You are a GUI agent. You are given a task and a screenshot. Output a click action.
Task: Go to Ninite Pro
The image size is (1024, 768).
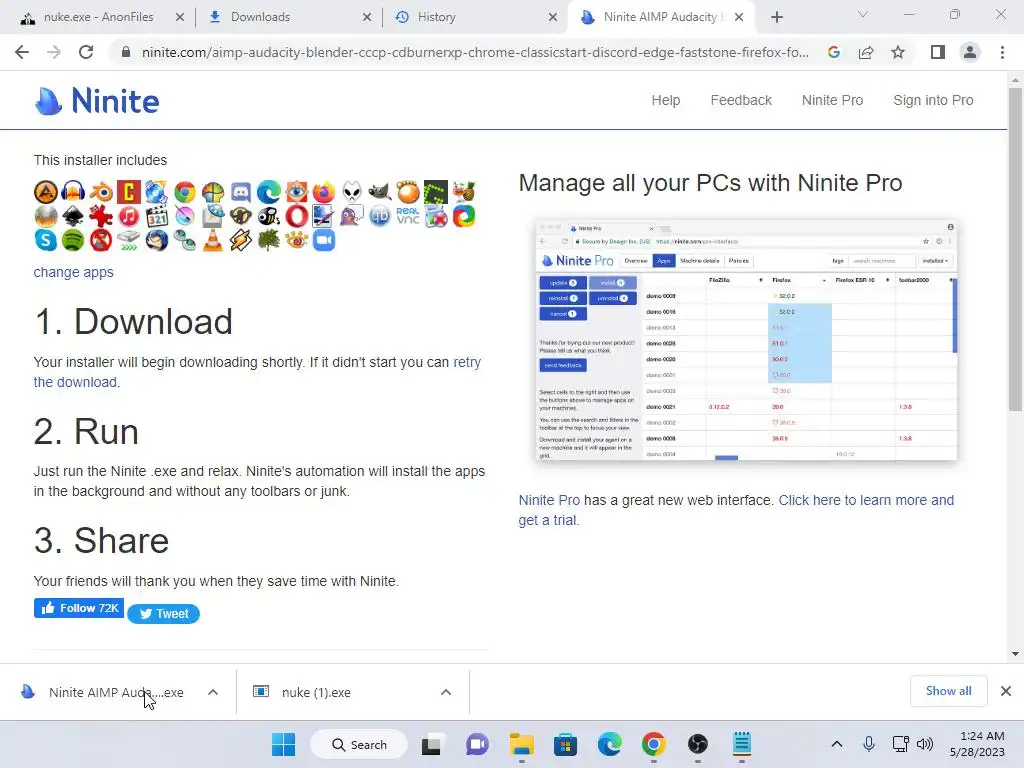[x=833, y=101]
